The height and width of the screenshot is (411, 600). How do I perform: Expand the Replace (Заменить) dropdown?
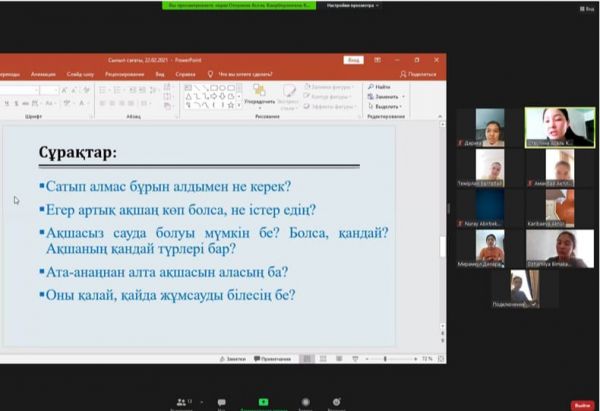[x=403, y=96]
